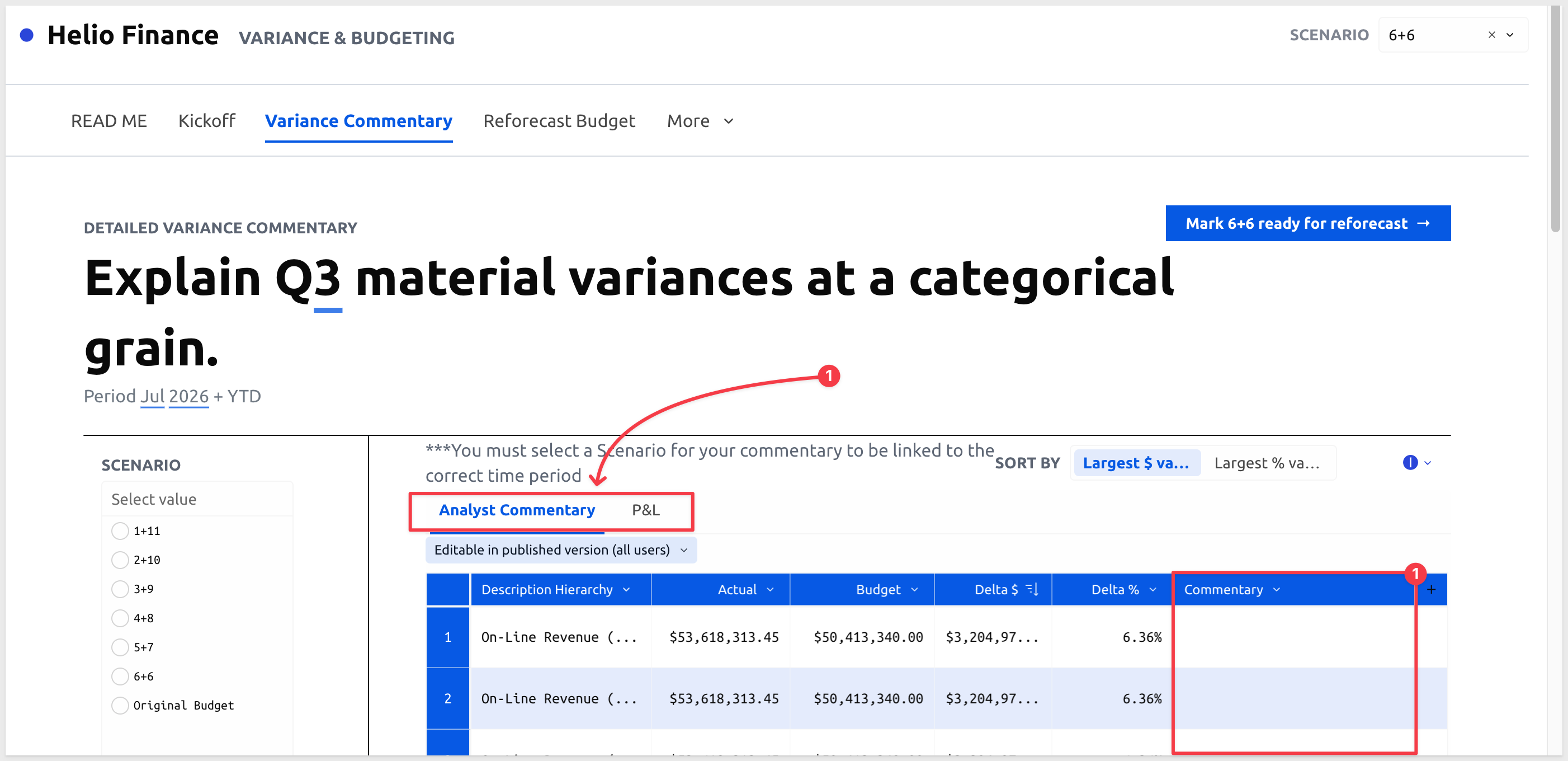Viewport: 1568px width, 761px height.
Task: Select the 6+6 scenario radio button
Action: click(120, 677)
